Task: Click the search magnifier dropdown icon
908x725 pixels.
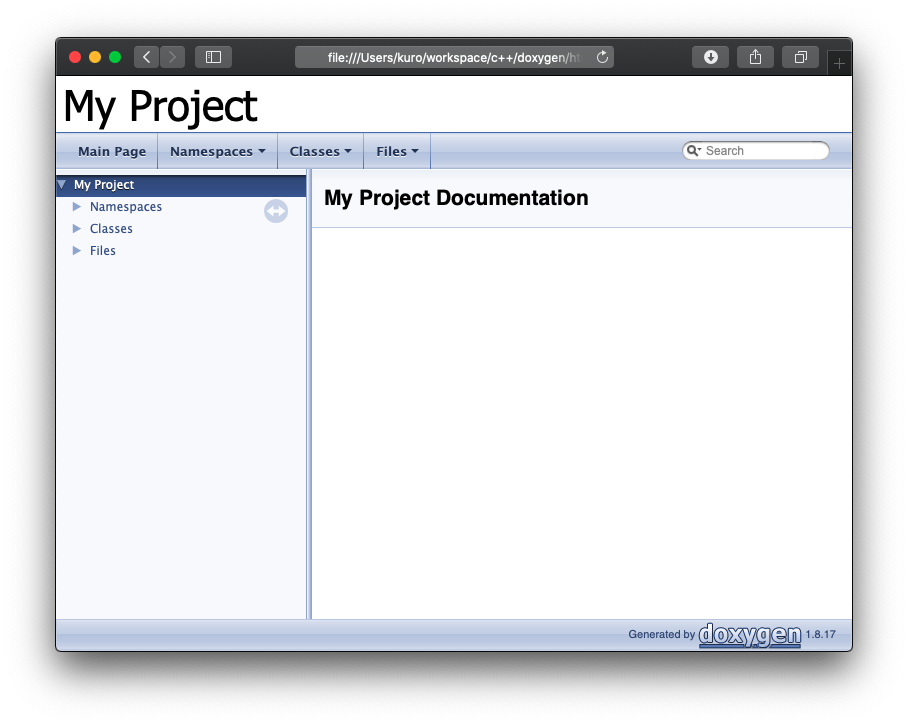Action: [694, 151]
